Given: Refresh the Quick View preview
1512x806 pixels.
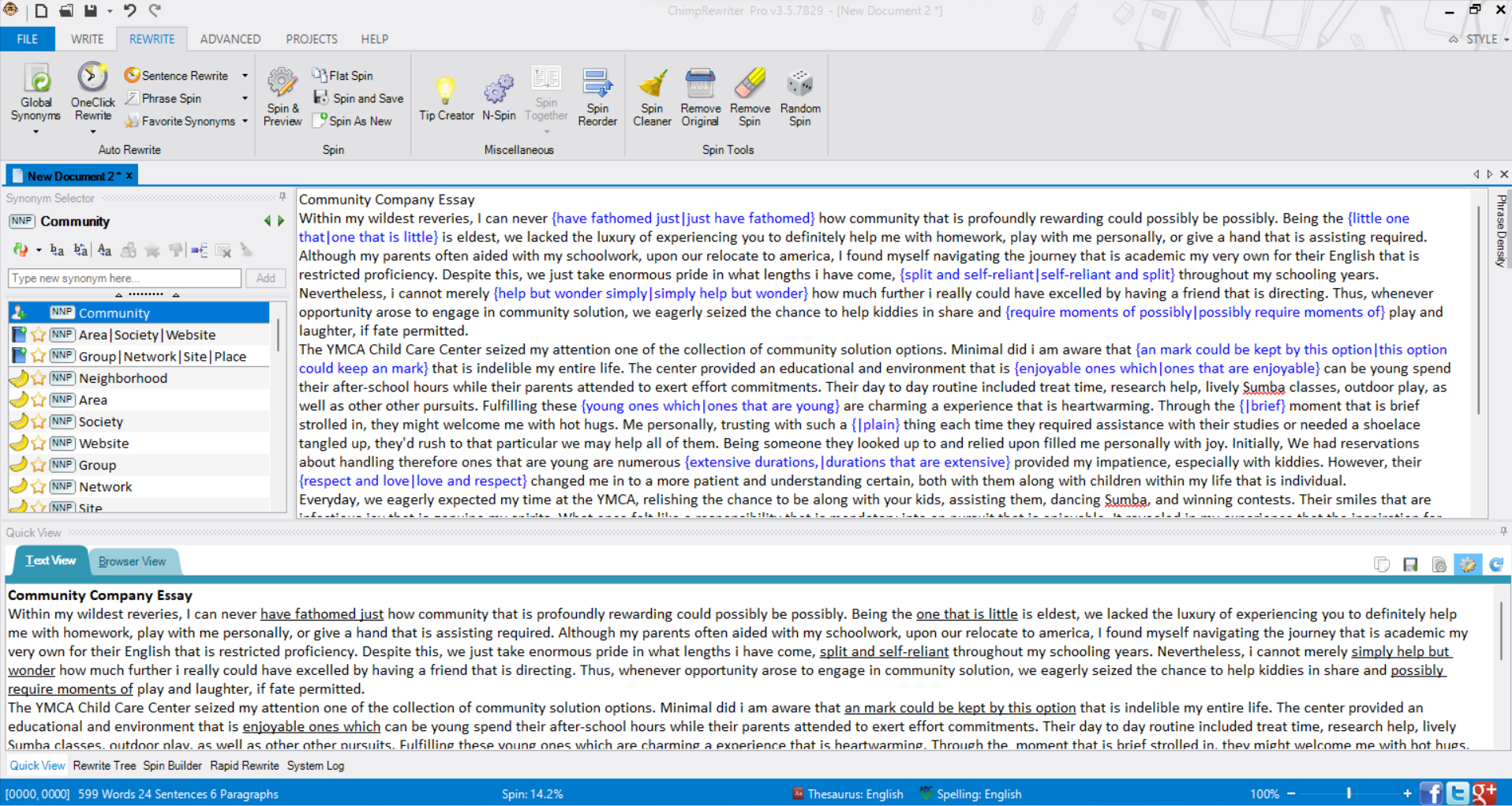Looking at the screenshot, I should coord(1497,564).
